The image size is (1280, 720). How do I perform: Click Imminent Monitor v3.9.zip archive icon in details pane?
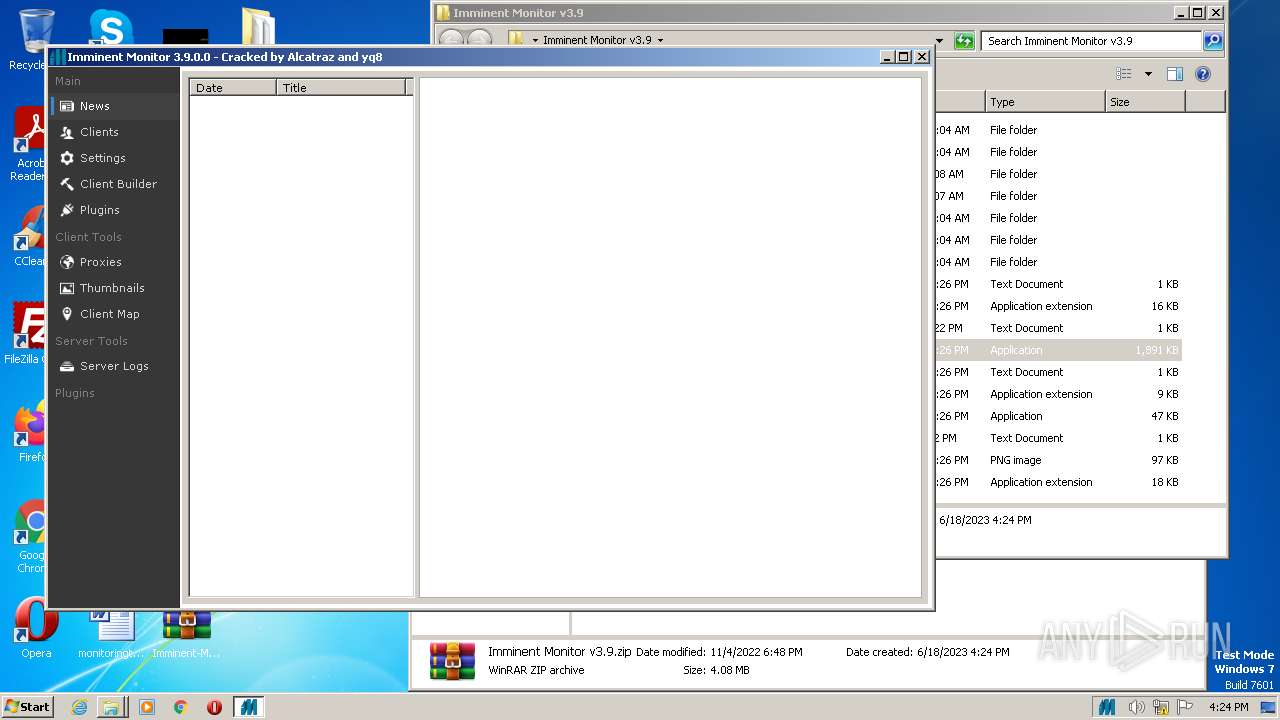452,661
